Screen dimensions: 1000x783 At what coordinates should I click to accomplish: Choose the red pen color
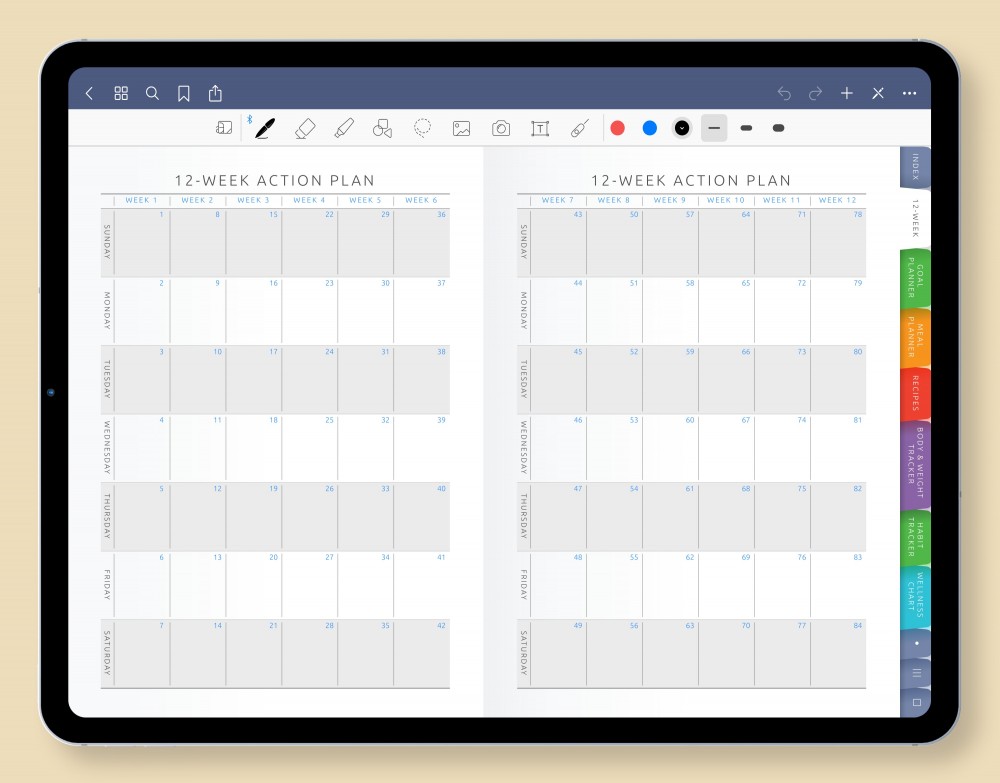(617, 128)
